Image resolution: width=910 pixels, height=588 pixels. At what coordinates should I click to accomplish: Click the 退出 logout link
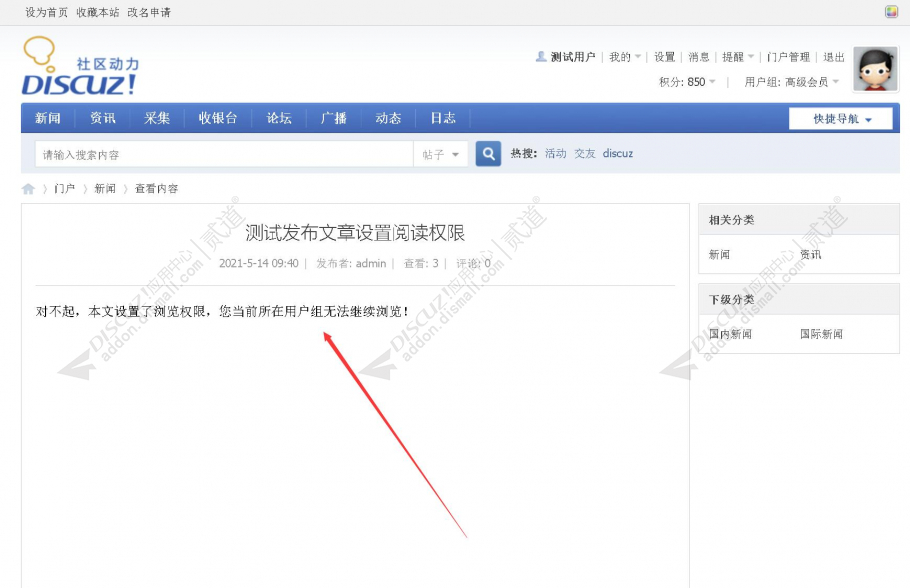tap(834, 57)
